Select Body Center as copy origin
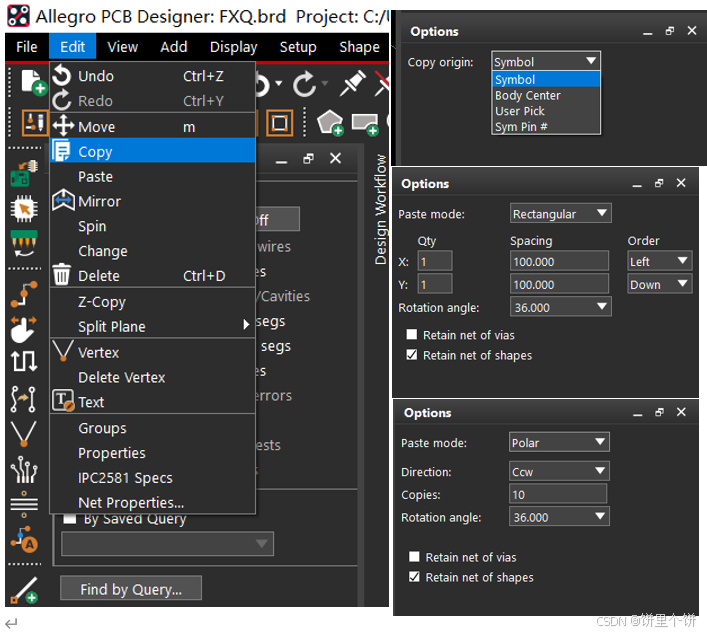Image resolution: width=707 pixels, height=634 pixels. click(x=546, y=95)
